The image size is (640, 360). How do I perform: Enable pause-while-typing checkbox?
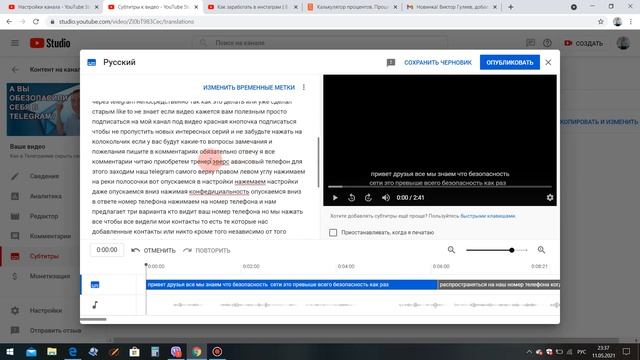[333, 232]
